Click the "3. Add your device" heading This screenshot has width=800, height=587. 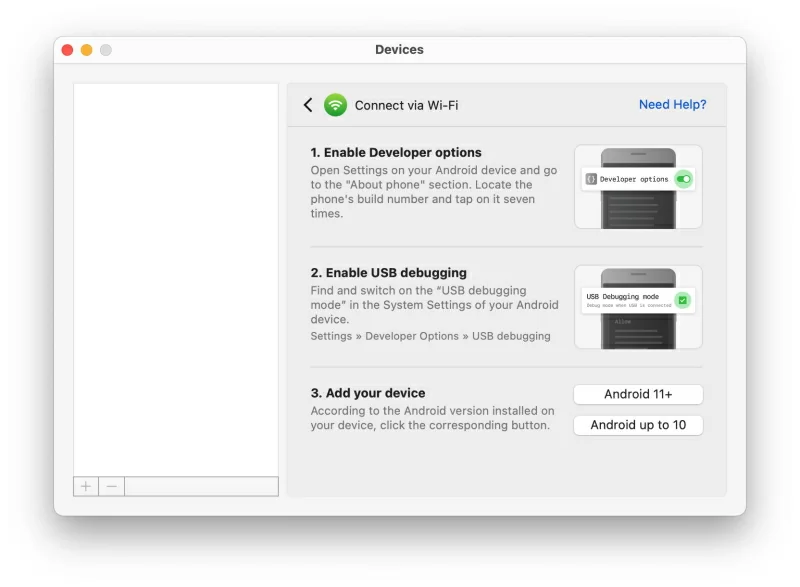pos(368,393)
